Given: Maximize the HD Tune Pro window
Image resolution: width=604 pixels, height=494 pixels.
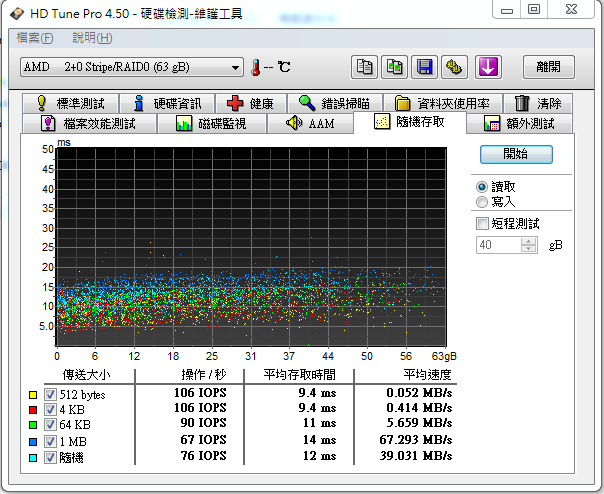Looking at the screenshot, I should tap(534, 10).
